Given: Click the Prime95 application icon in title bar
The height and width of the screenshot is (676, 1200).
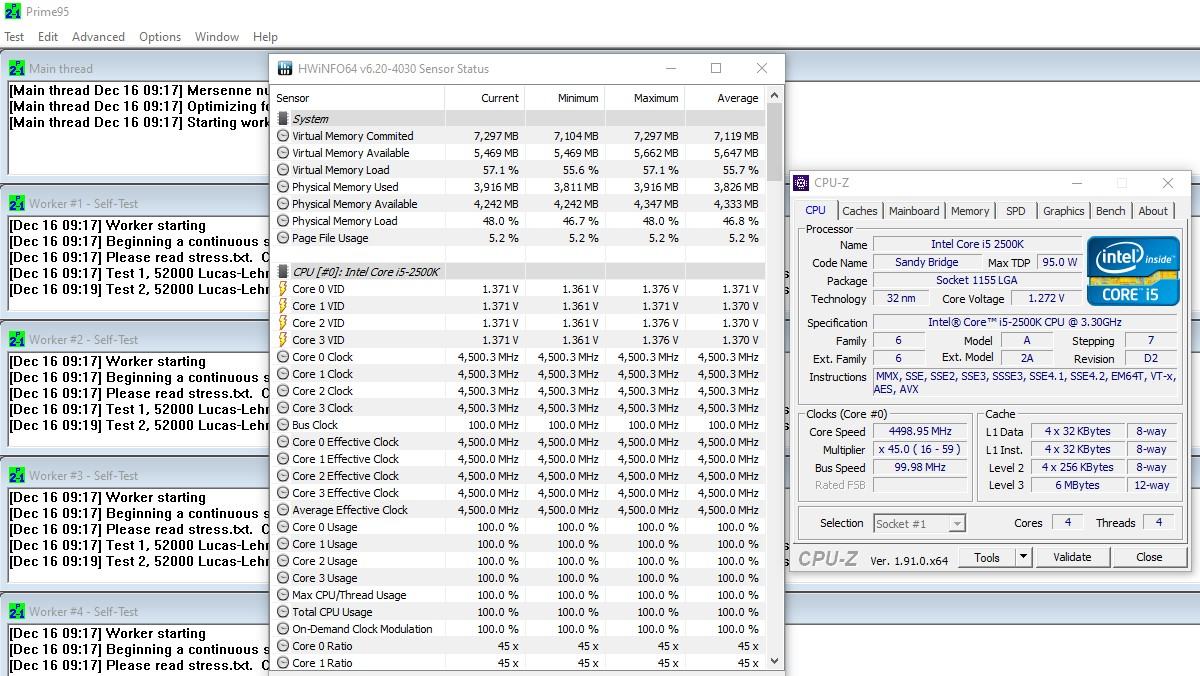Looking at the screenshot, I should [x=13, y=12].
